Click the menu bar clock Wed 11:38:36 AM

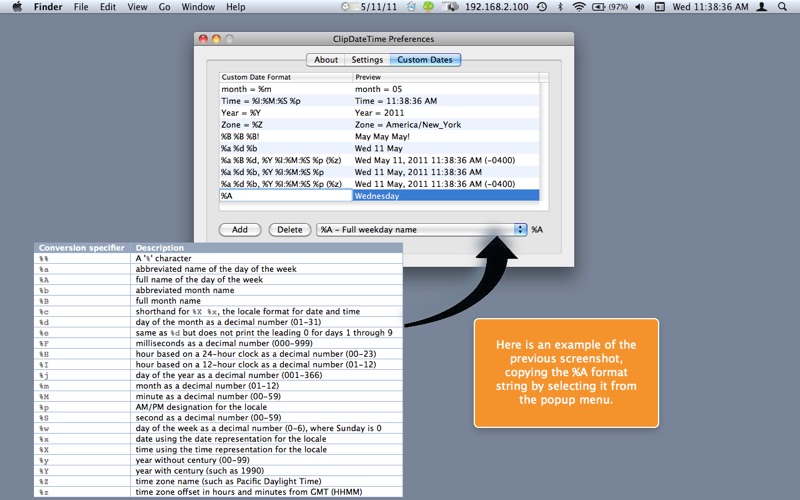[710, 7]
